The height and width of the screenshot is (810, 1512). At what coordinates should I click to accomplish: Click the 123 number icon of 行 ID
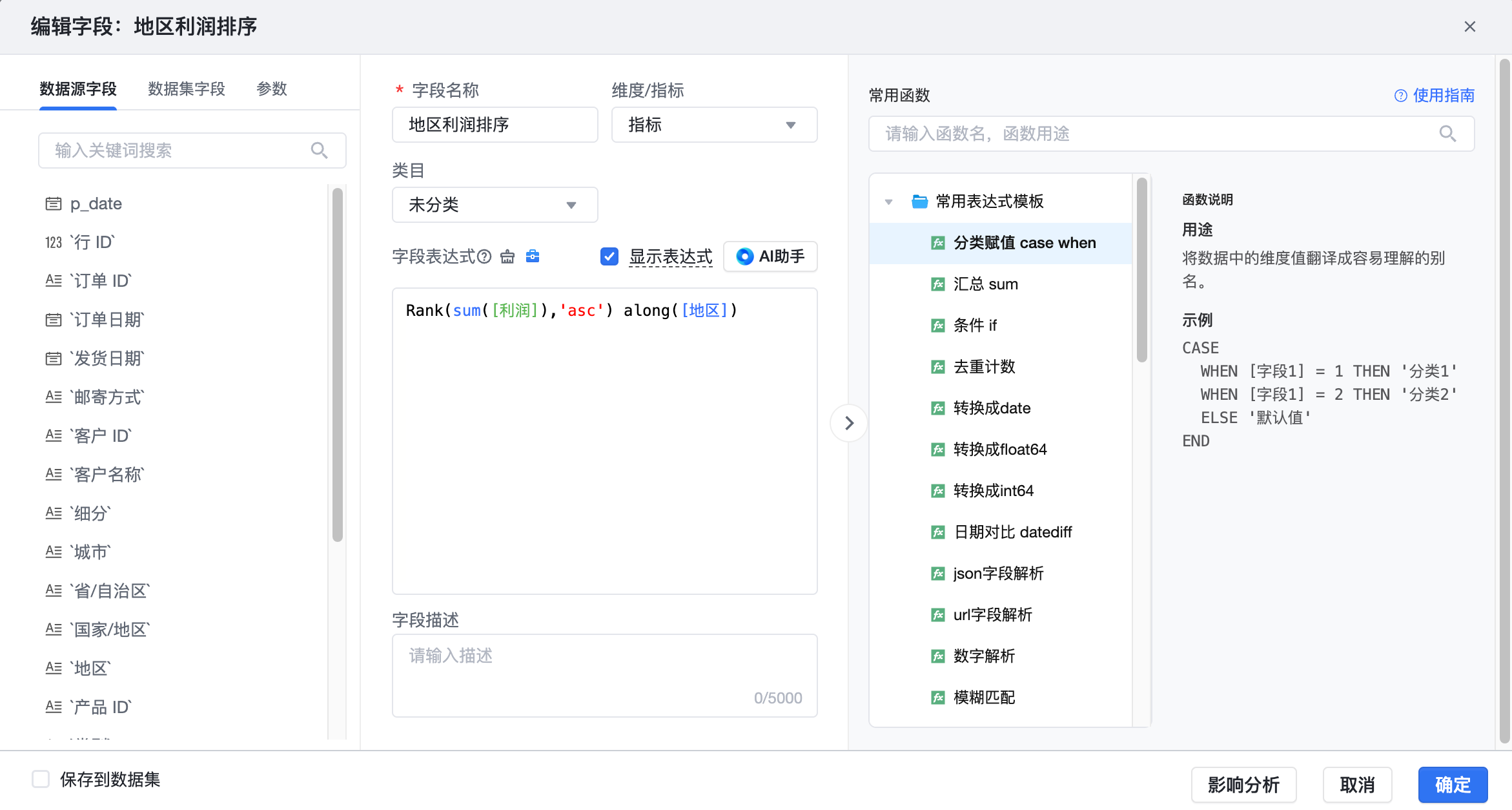(x=54, y=242)
